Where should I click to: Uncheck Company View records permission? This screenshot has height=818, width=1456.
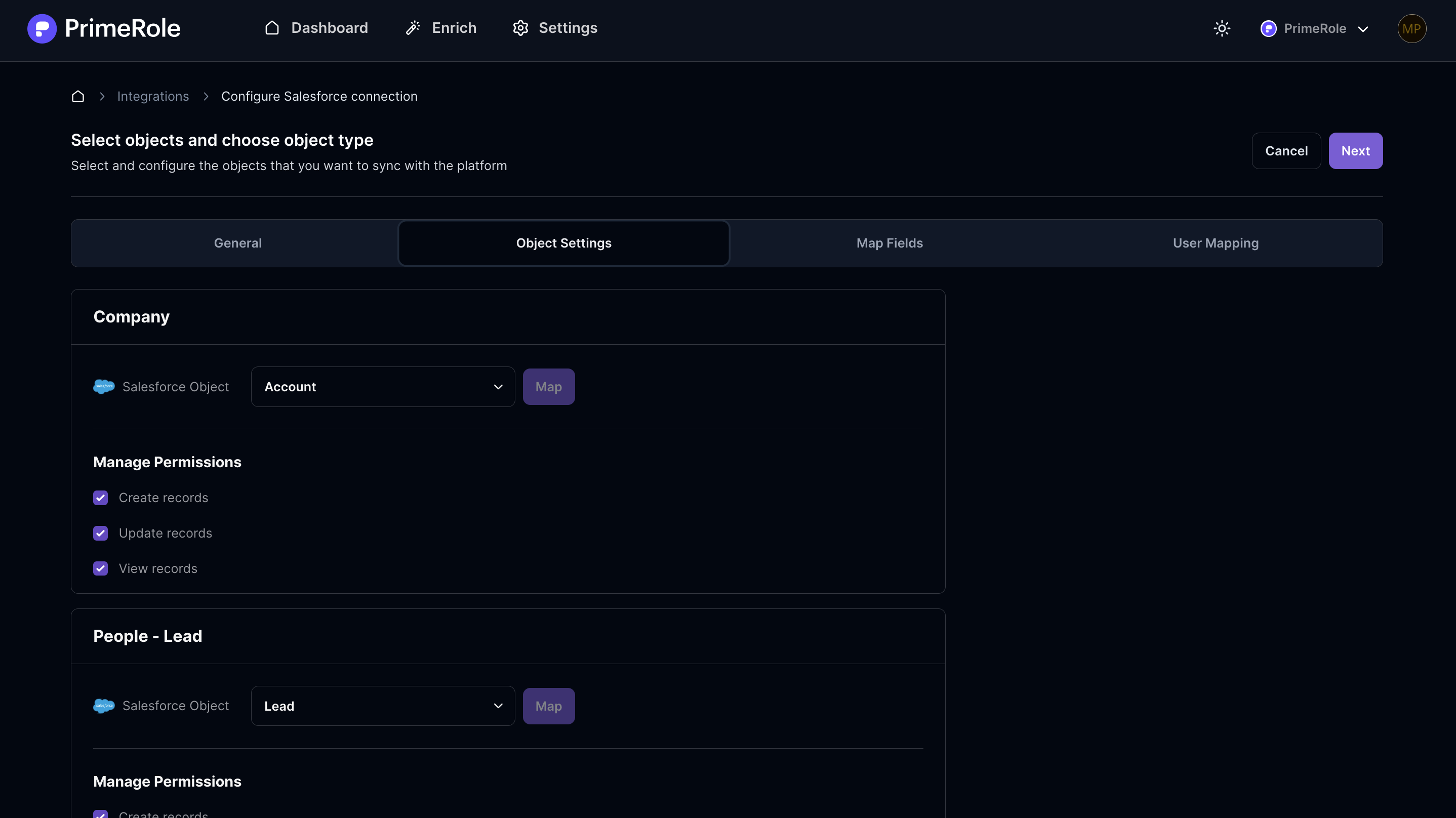(x=101, y=568)
